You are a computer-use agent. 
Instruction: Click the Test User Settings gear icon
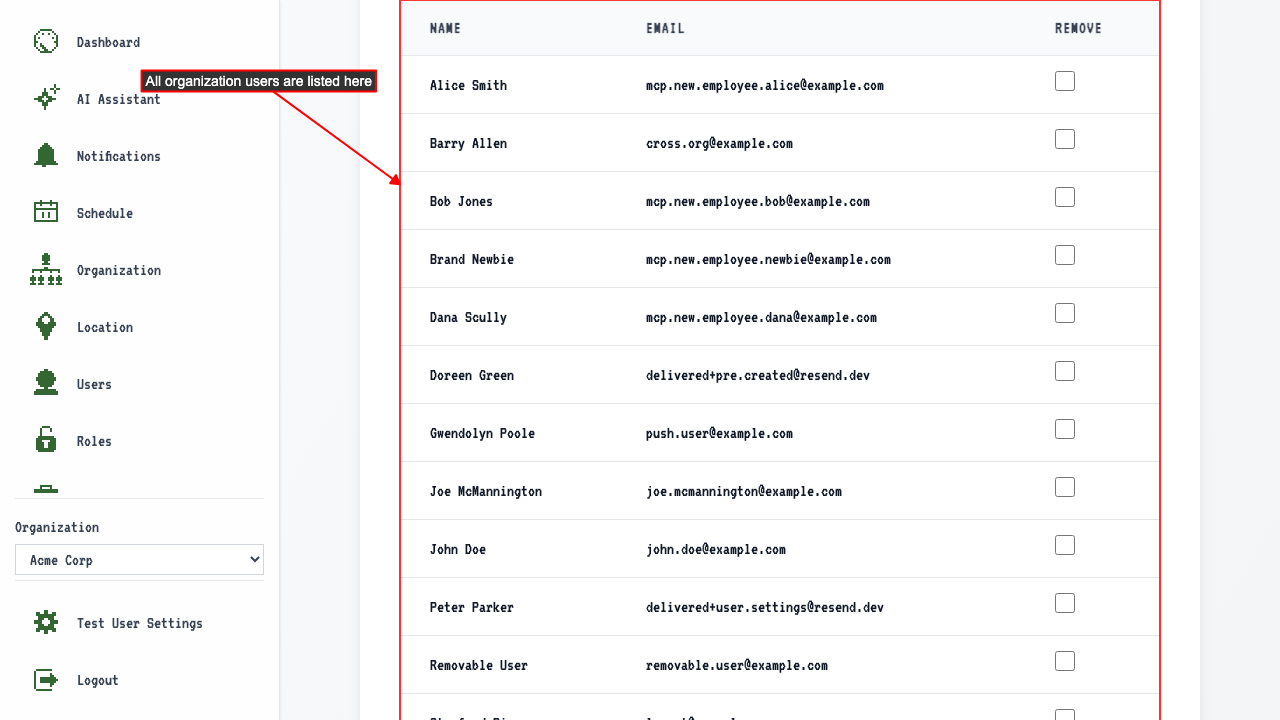46,622
